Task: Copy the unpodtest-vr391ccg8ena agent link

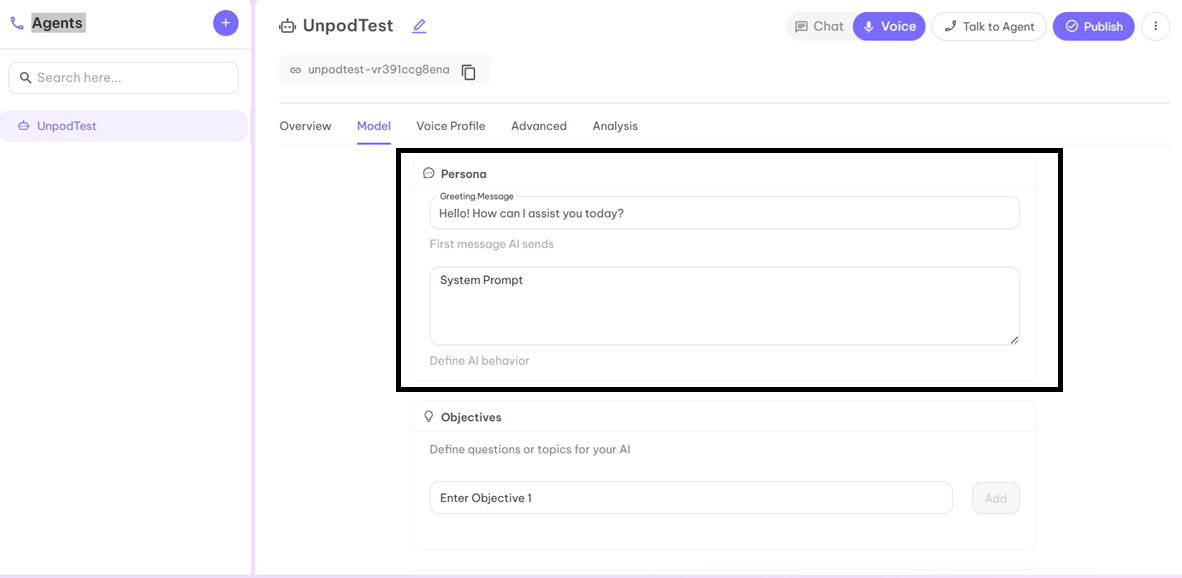Action: 469,71
